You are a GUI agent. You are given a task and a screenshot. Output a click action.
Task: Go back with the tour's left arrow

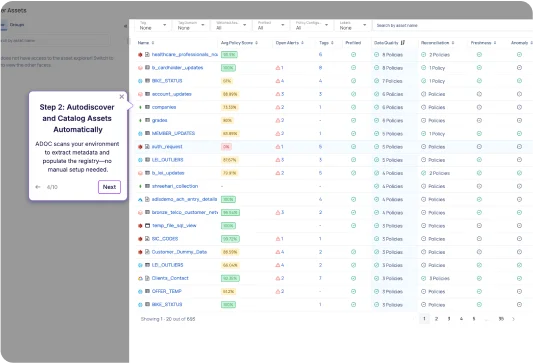[38, 187]
